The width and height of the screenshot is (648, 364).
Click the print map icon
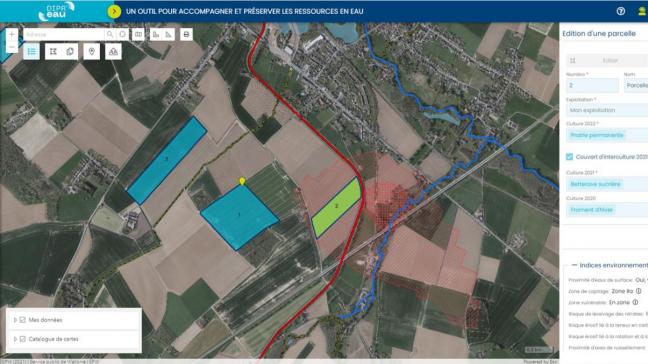pyautogui.click(x=186, y=34)
